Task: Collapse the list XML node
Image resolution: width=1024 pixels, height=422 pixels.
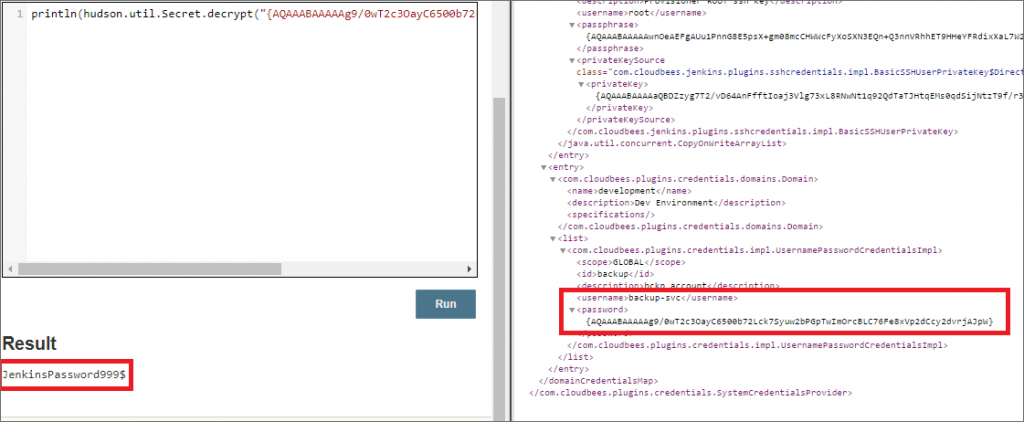Action: 553,238
